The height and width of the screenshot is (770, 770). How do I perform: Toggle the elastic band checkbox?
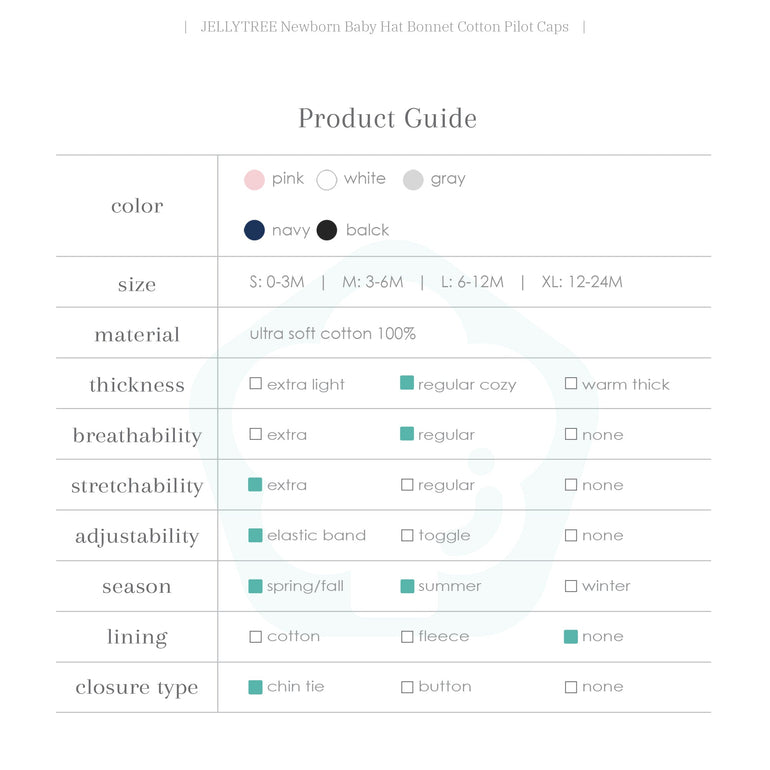[256, 536]
